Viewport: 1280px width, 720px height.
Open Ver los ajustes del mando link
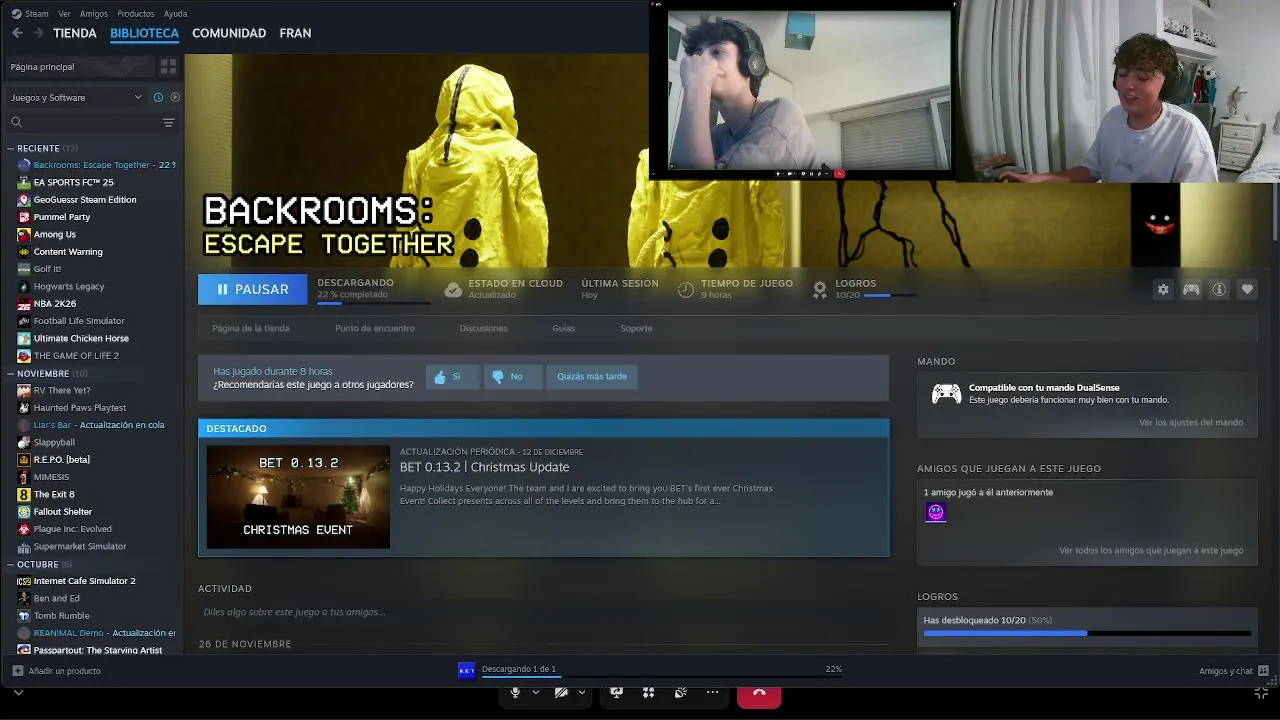coord(1191,422)
